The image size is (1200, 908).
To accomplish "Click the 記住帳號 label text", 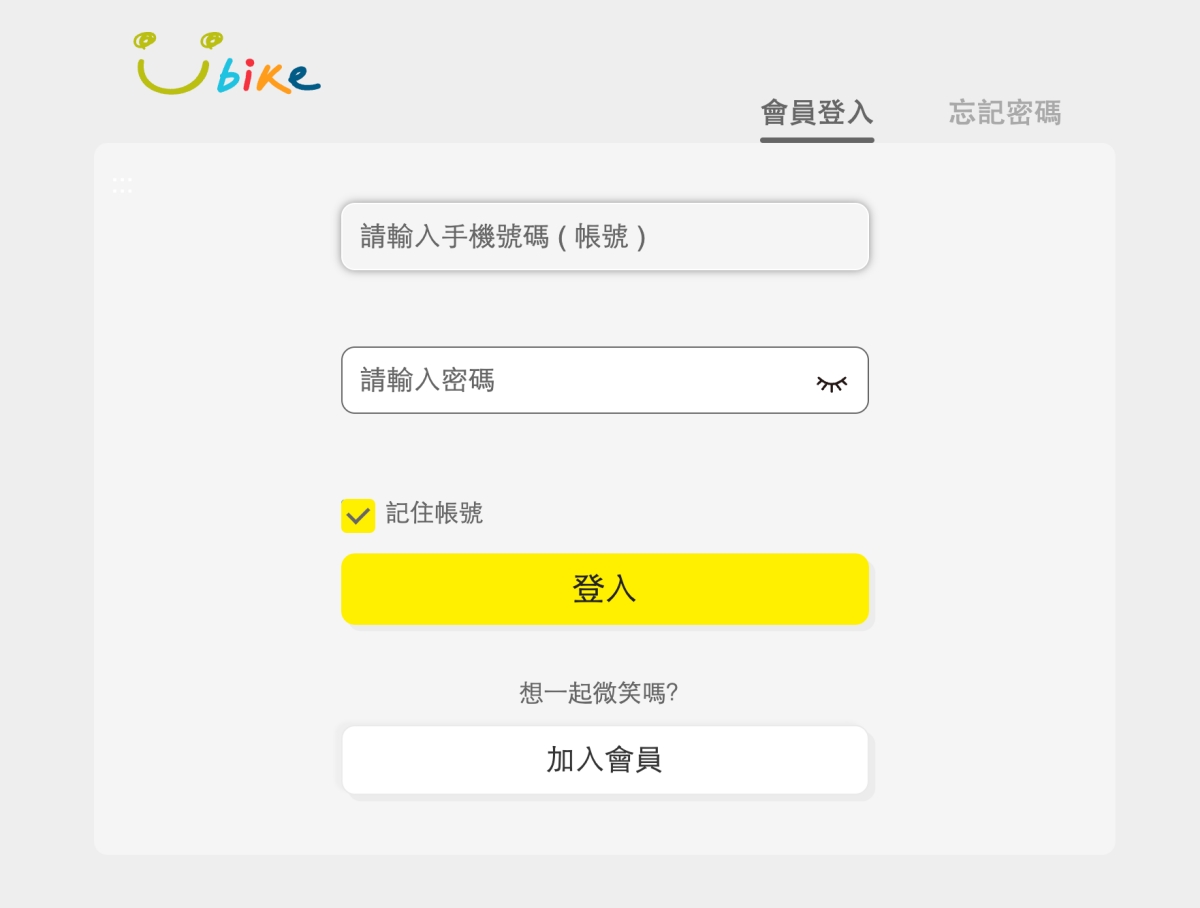I will pyautogui.click(x=434, y=514).
